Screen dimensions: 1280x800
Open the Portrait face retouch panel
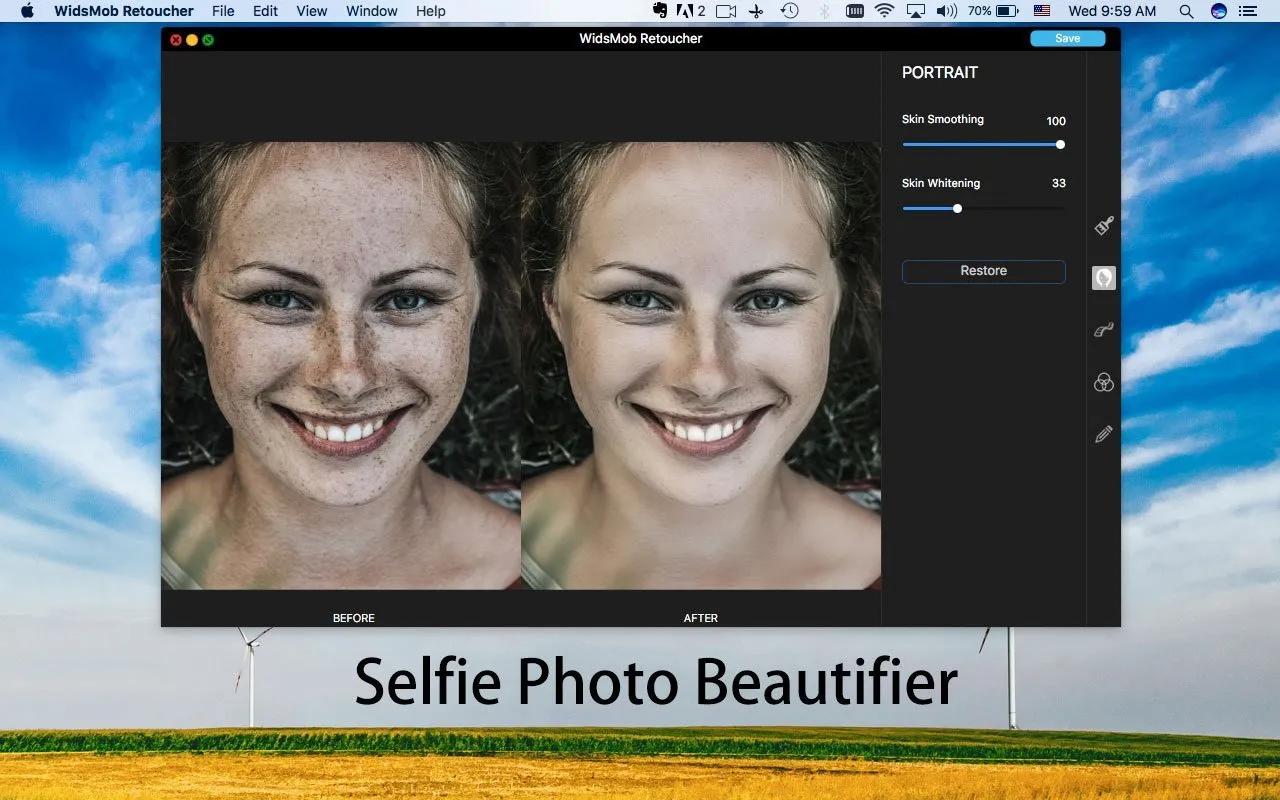[1104, 278]
